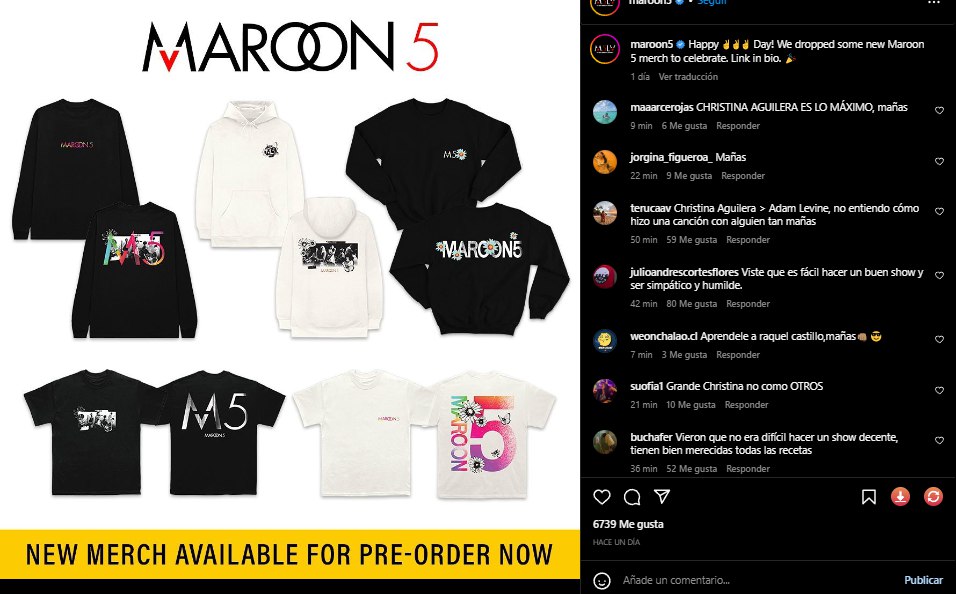Like the post with the heart icon

tap(602, 497)
